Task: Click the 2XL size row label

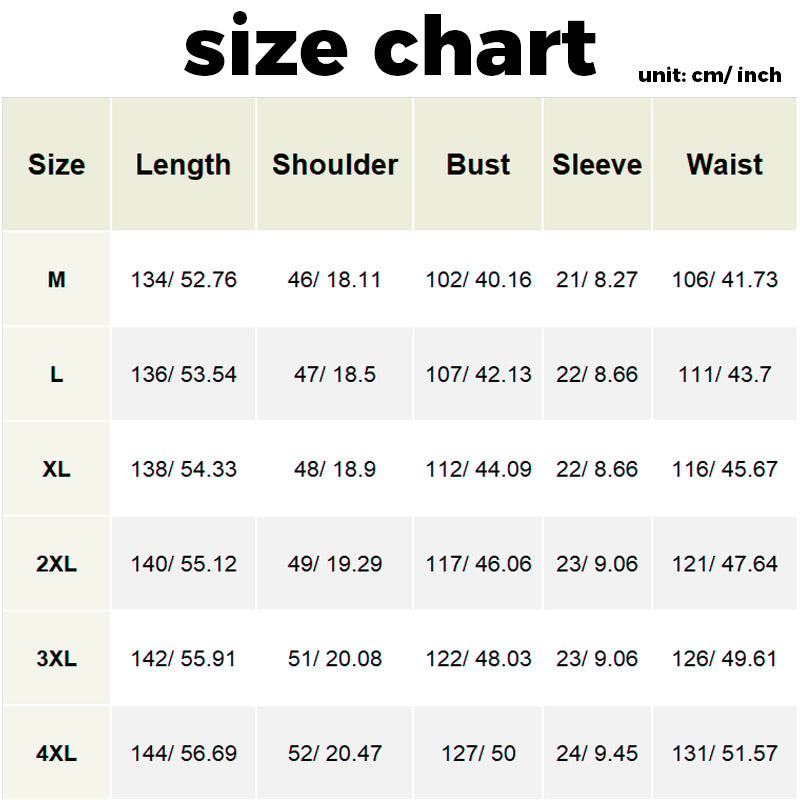Action: (56, 564)
